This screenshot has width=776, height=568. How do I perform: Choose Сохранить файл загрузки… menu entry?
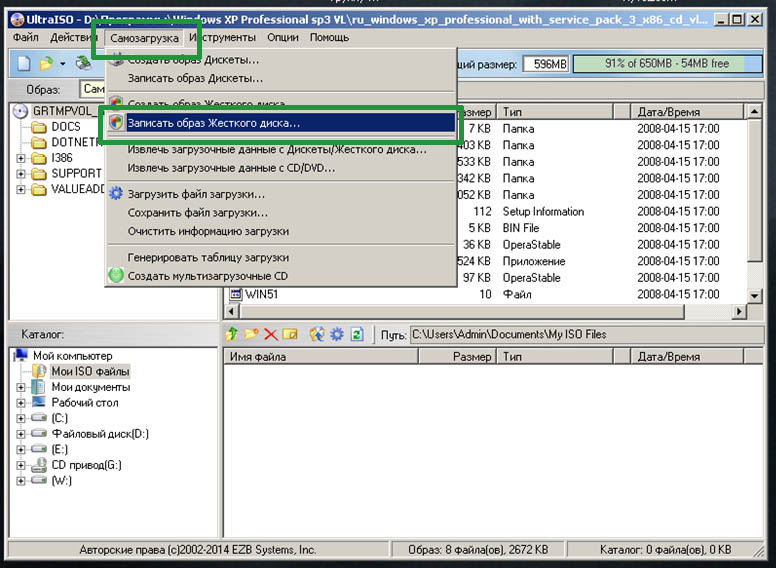[x=281, y=213]
